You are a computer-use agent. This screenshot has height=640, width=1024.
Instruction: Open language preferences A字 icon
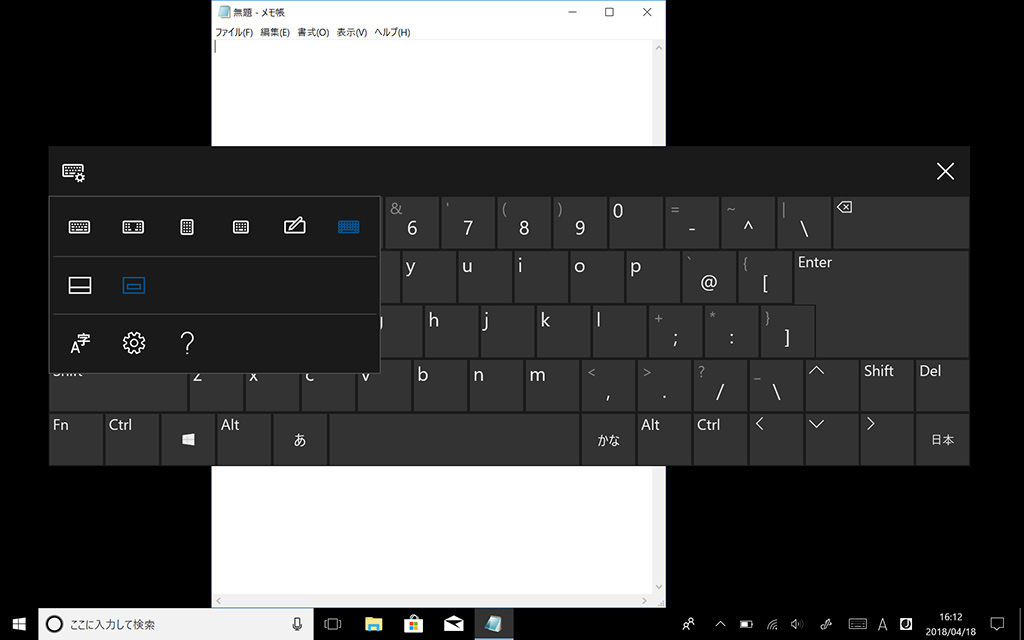coord(80,343)
